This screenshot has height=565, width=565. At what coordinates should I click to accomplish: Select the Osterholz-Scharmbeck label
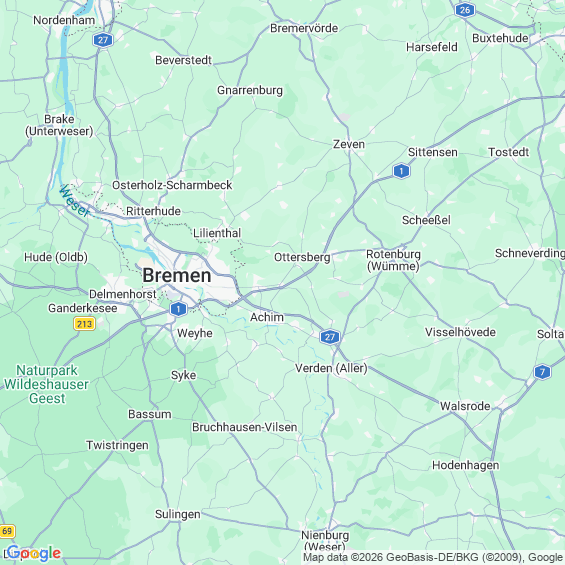172,185
